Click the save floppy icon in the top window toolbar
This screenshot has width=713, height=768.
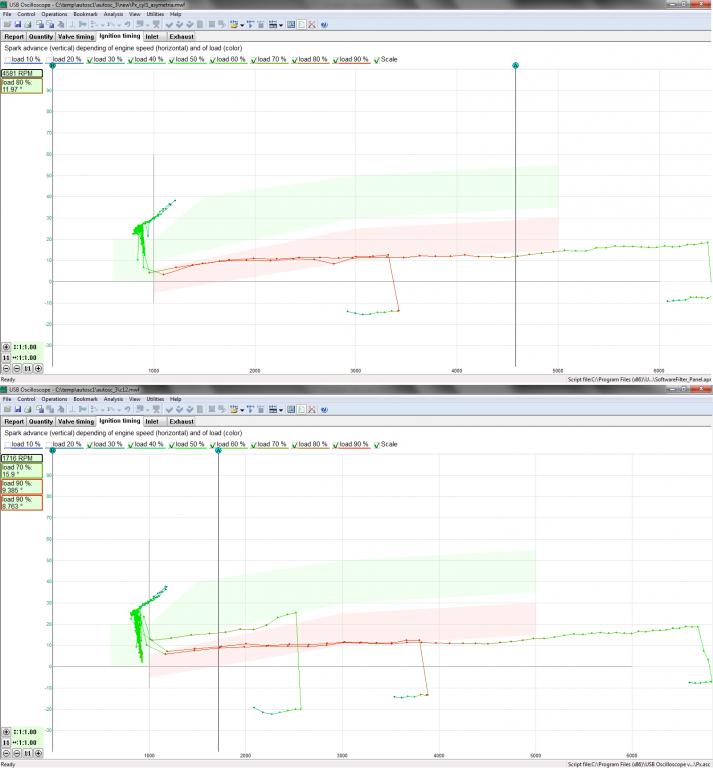point(18,24)
